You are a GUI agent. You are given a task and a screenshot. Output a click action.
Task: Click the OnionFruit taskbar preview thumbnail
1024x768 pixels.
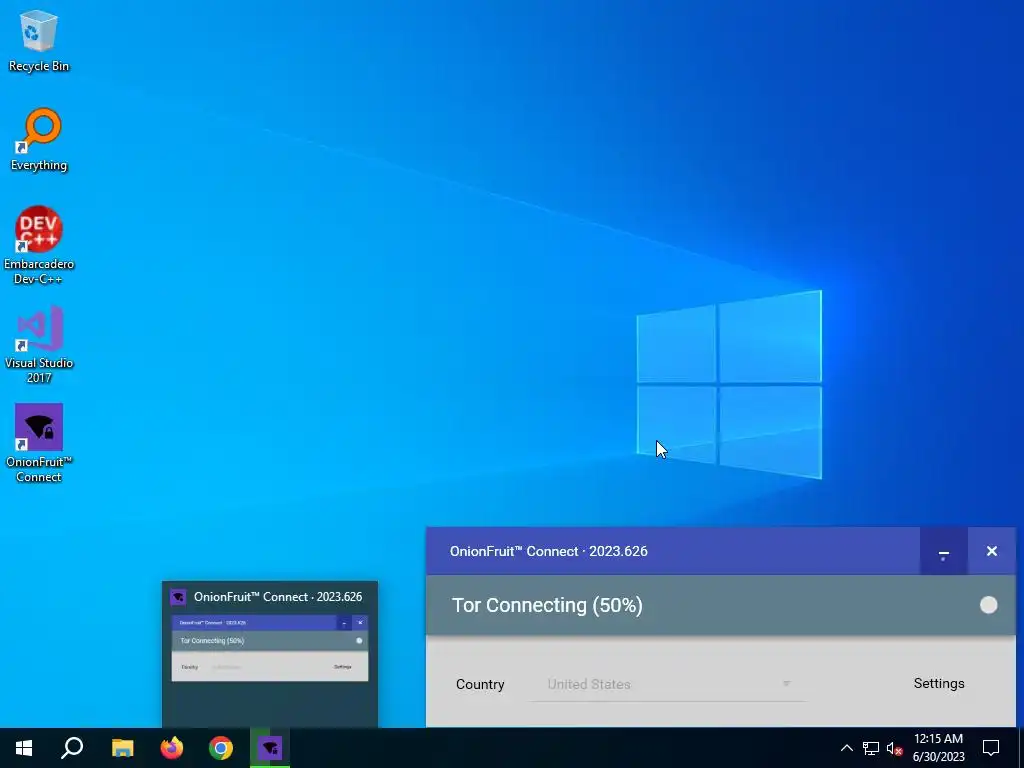click(x=270, y=648)
